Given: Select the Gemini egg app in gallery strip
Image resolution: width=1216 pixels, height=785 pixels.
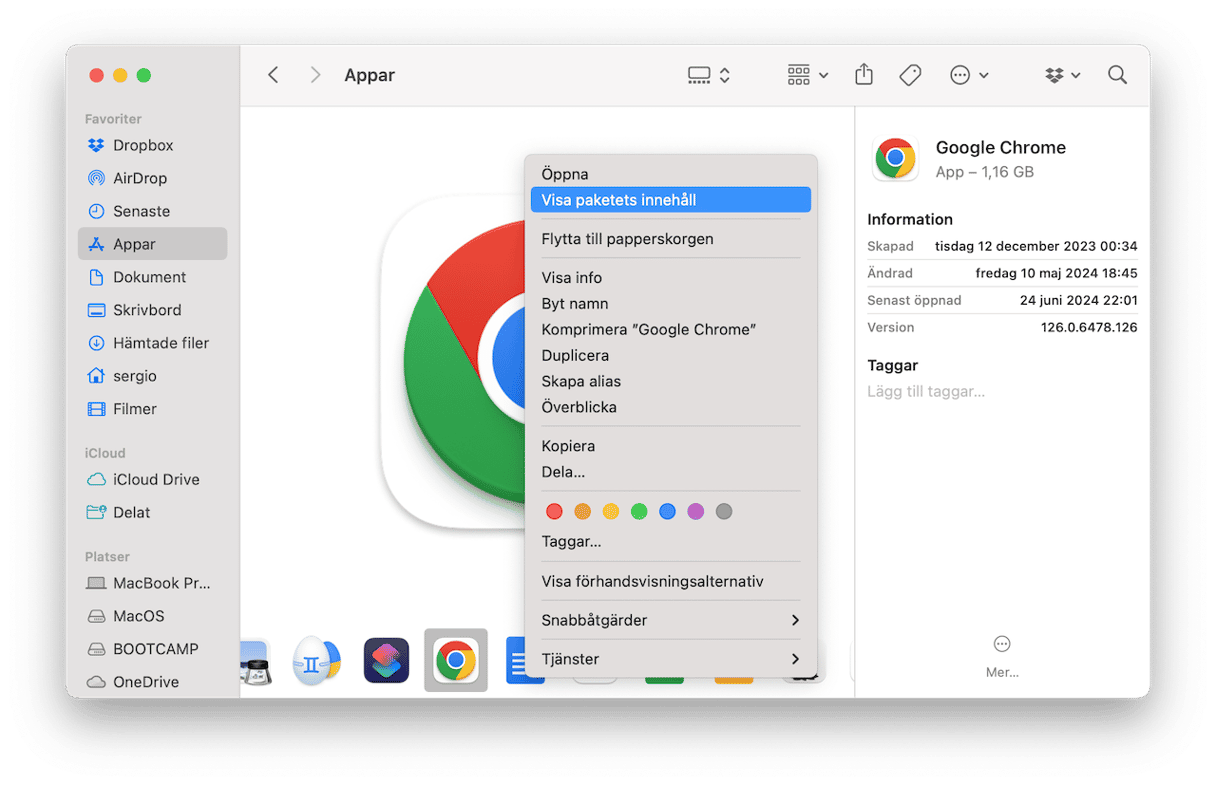Looking at the screenshot, I should [x=316, y=661].
